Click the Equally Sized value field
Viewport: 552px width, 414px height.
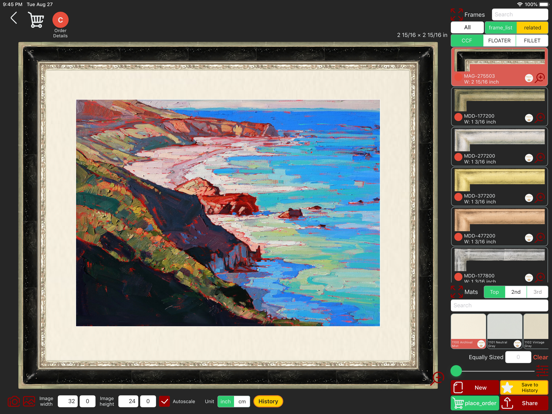[x=518, y=357]
